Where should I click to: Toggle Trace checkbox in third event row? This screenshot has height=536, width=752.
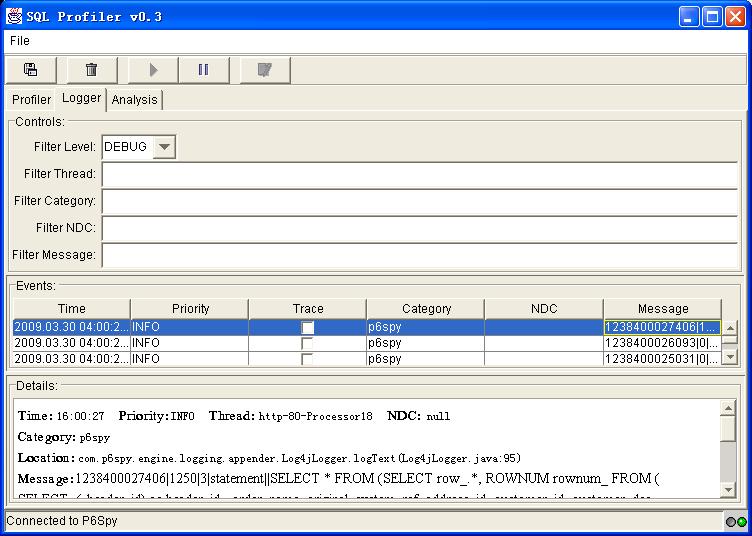click(x=308, y=358)
